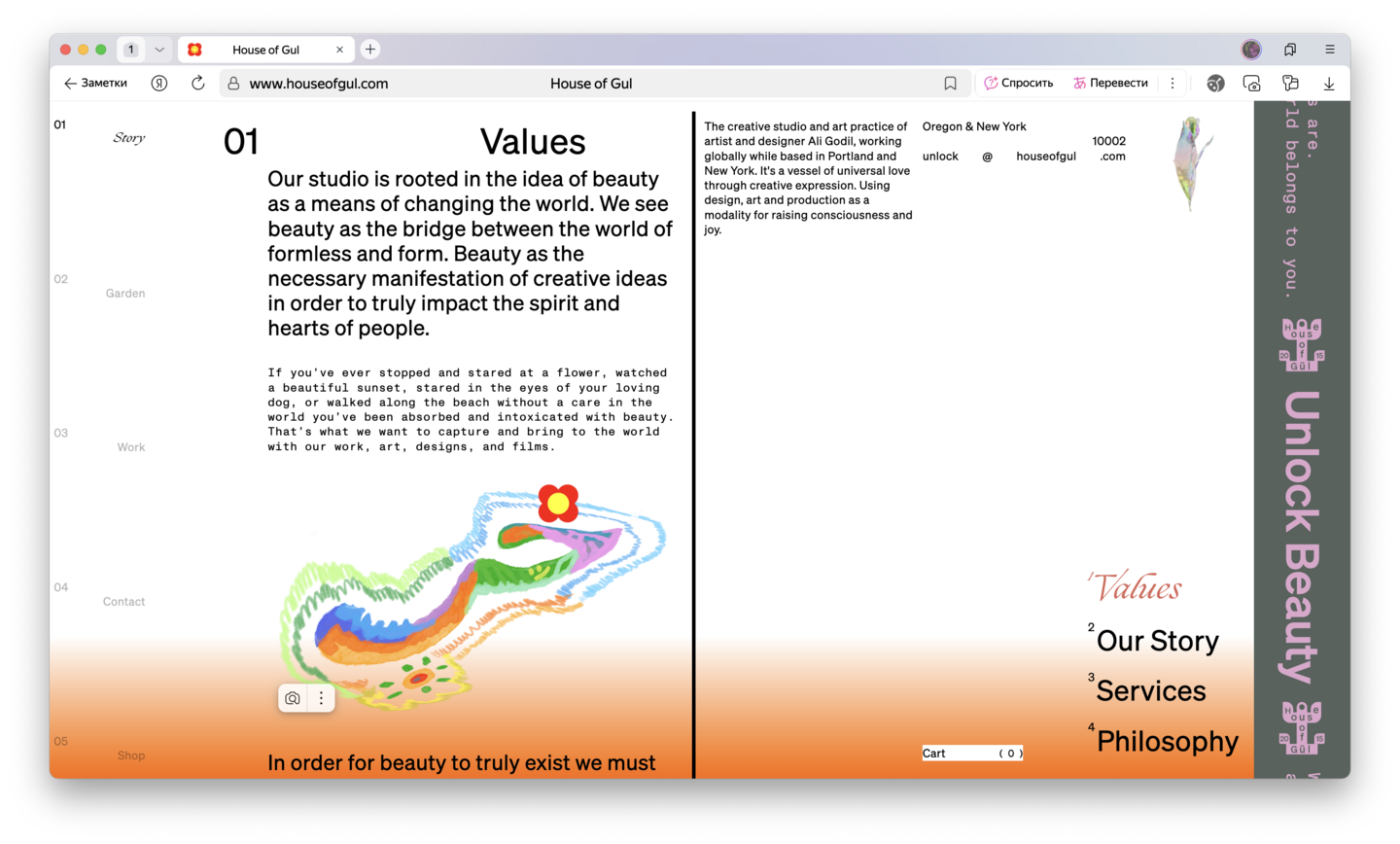Click the Yandex home icon in the toolbar
Viewport: 1400px width, 844px height.
pyautogui.click(x=159, y=84)
